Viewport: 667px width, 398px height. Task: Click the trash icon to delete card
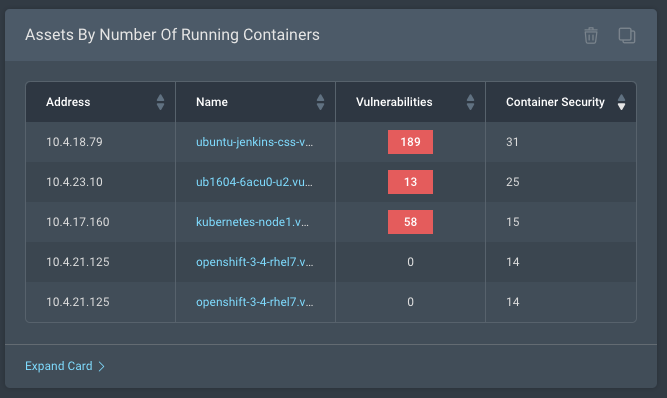coord(590,35)
